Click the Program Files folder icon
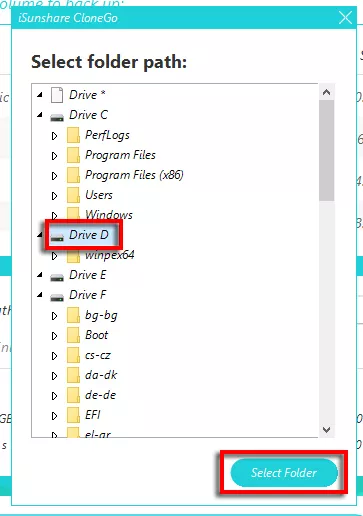The image size is (363, 516). [73, 155]
